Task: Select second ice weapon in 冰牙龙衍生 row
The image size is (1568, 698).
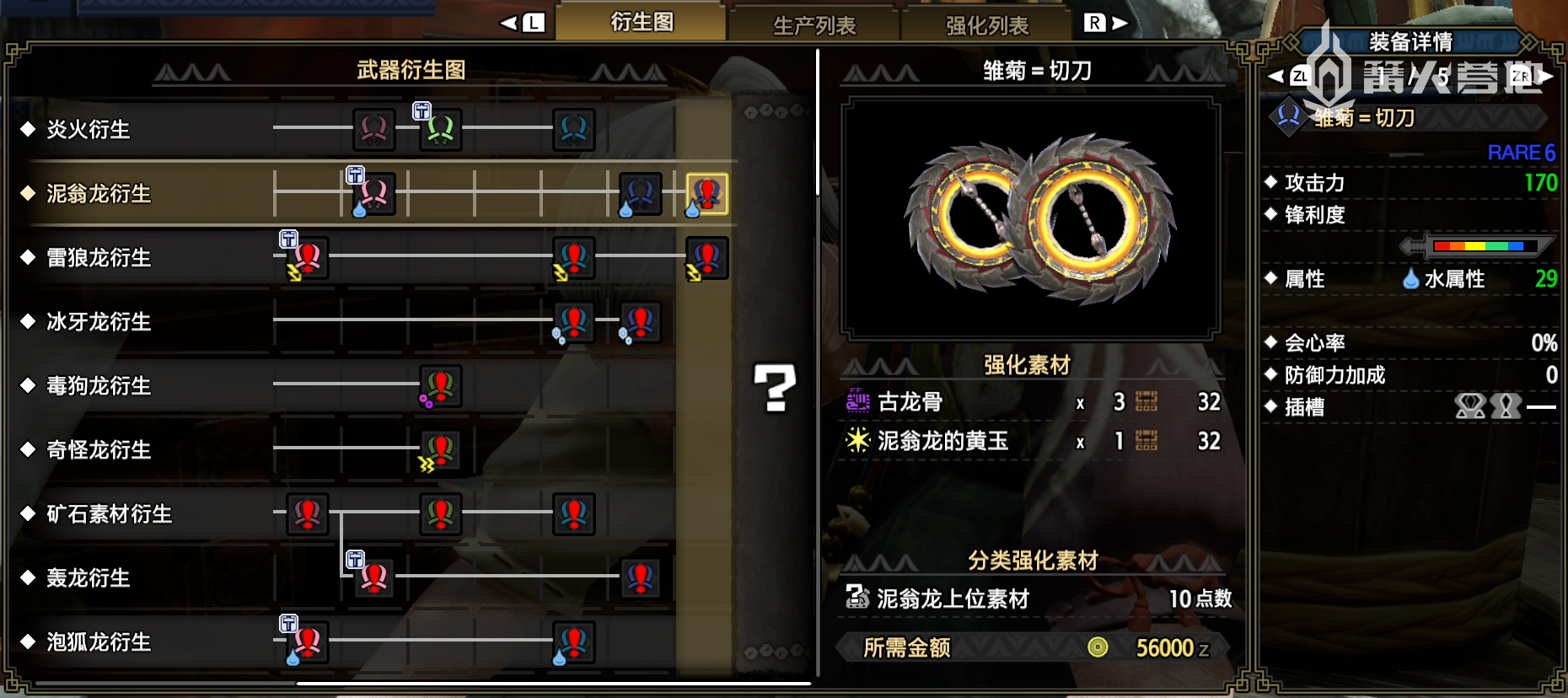Action: tap(640, 322)
